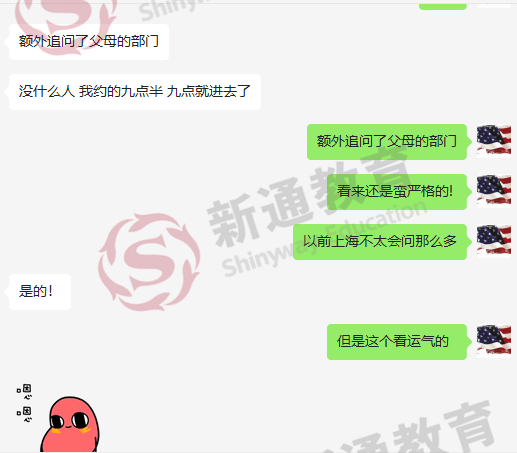Select the green message 但是这个看运气的

pos(397,342)
